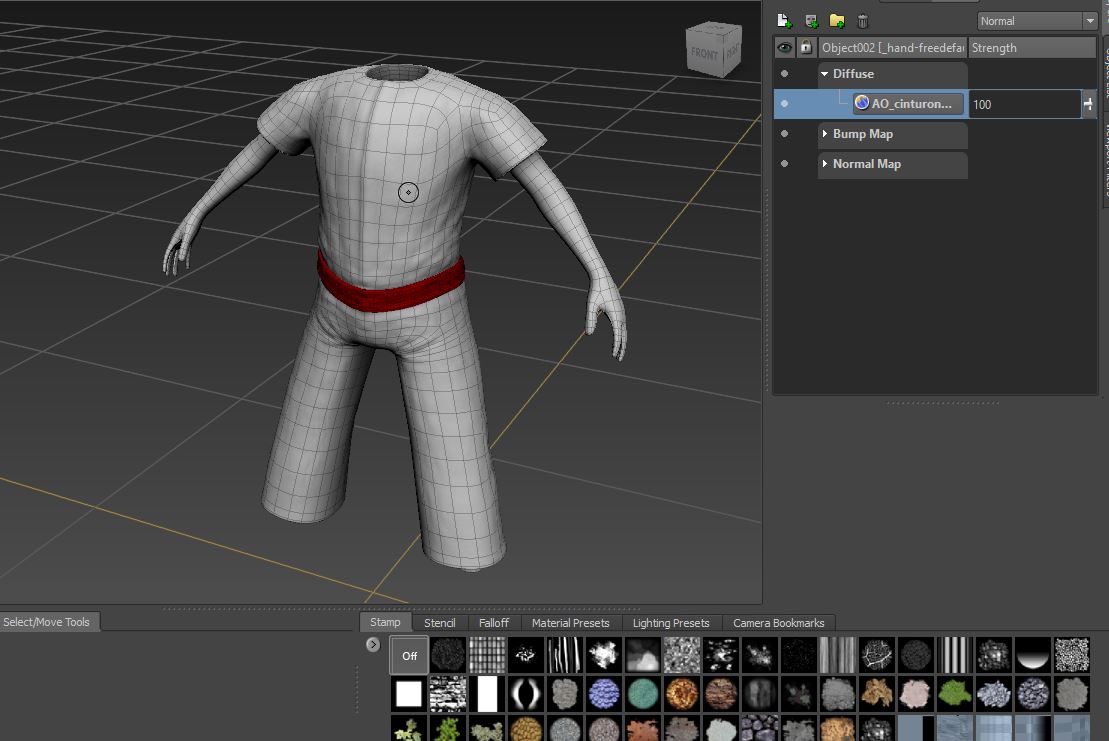Expand the Normal Map channel group
The image size is (1109, 741).
[825, 164]
